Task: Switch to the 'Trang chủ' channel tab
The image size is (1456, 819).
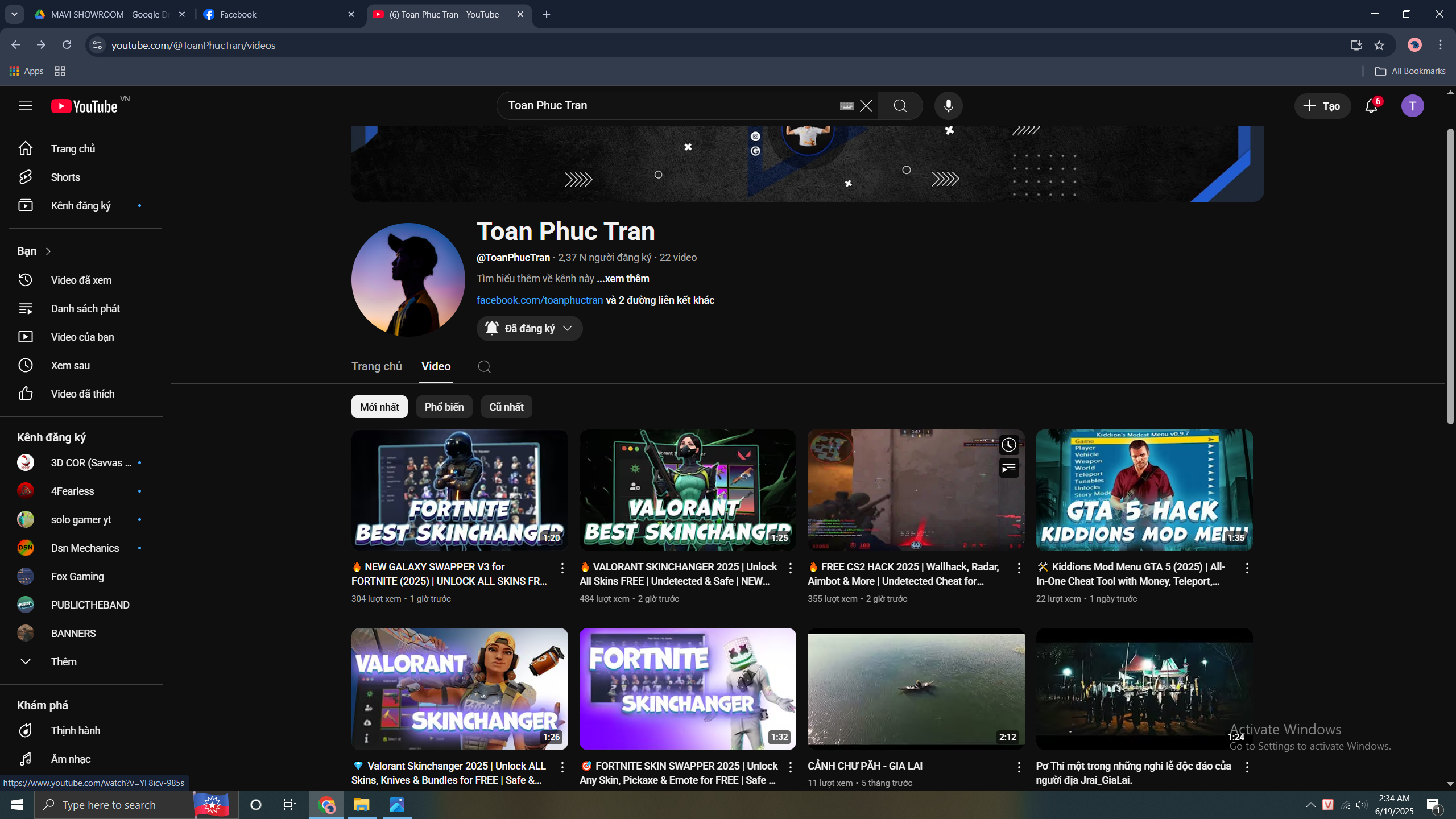Action: [x=377, y=367]
